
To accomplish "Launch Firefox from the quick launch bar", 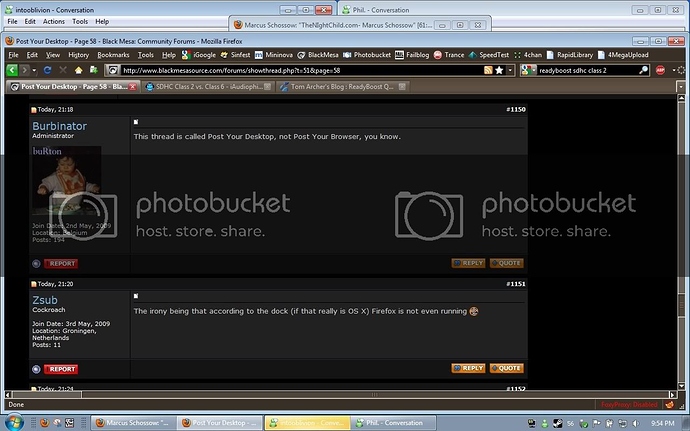I will pyautogui.click(x=44, y=423).
